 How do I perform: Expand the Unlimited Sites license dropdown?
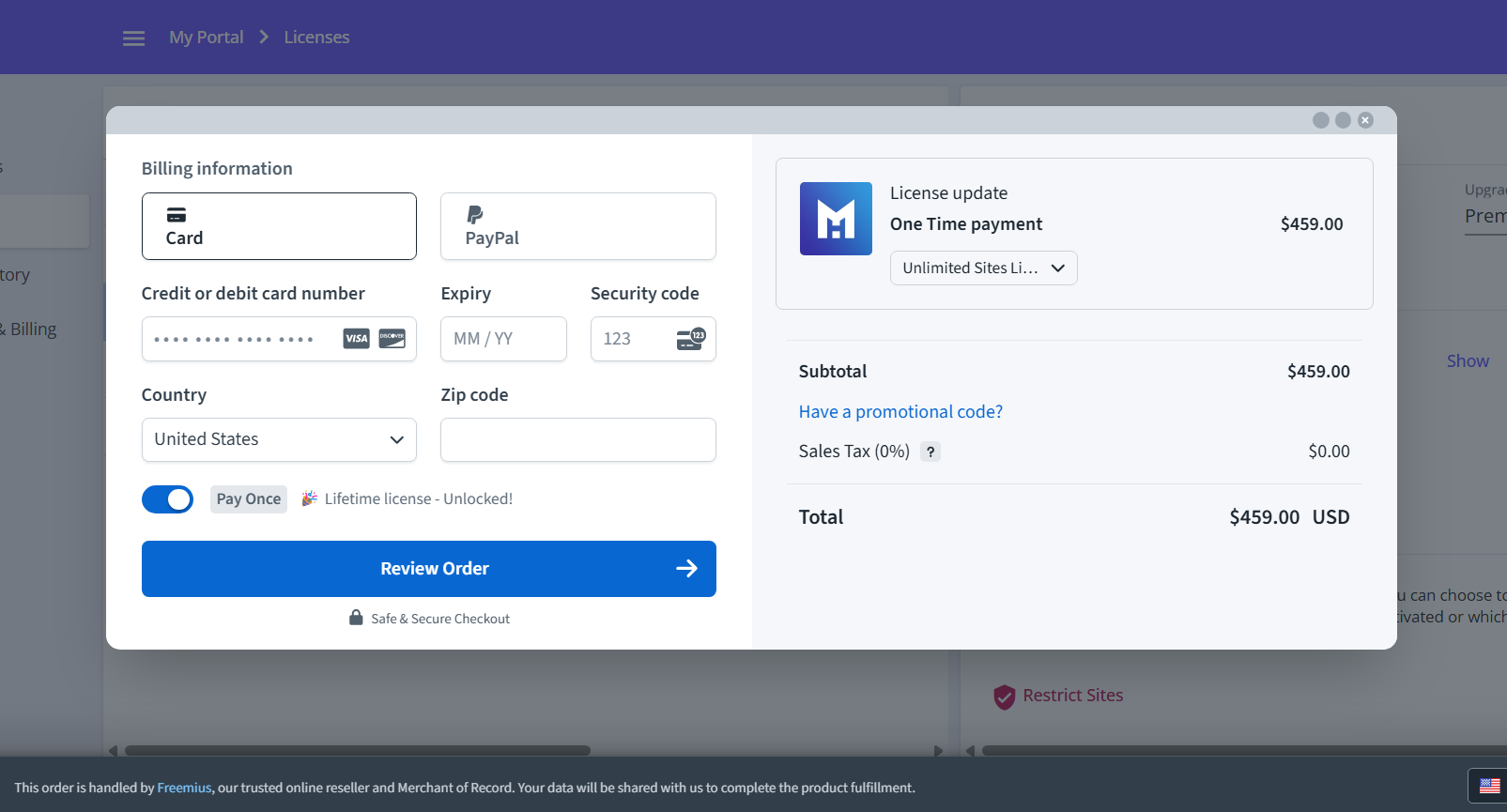(982, 268)
